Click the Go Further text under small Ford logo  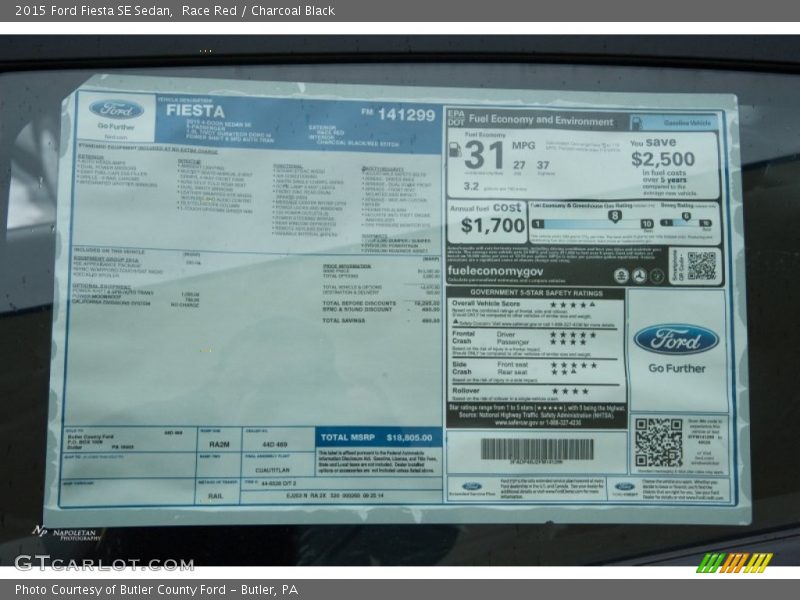pos(116,126)
